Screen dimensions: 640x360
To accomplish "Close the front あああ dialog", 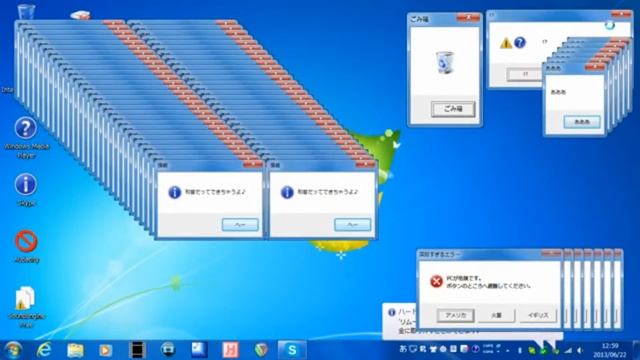I will (594, 67).
